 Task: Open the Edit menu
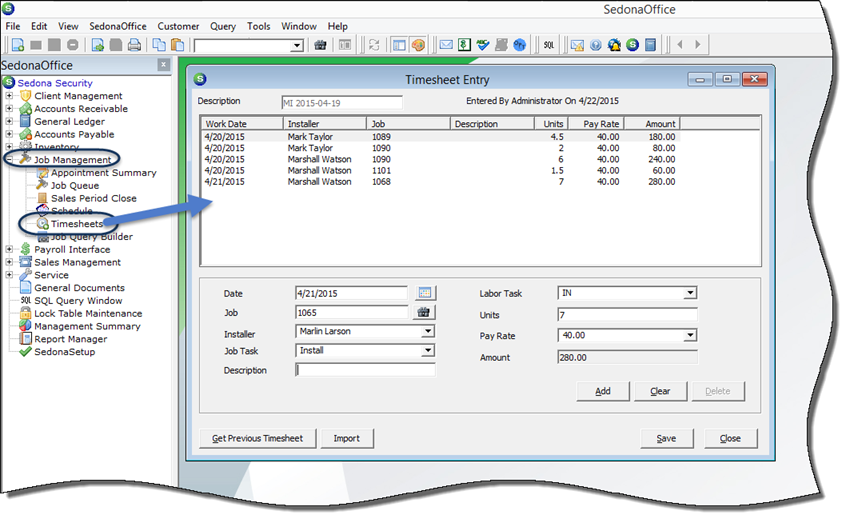39,26
